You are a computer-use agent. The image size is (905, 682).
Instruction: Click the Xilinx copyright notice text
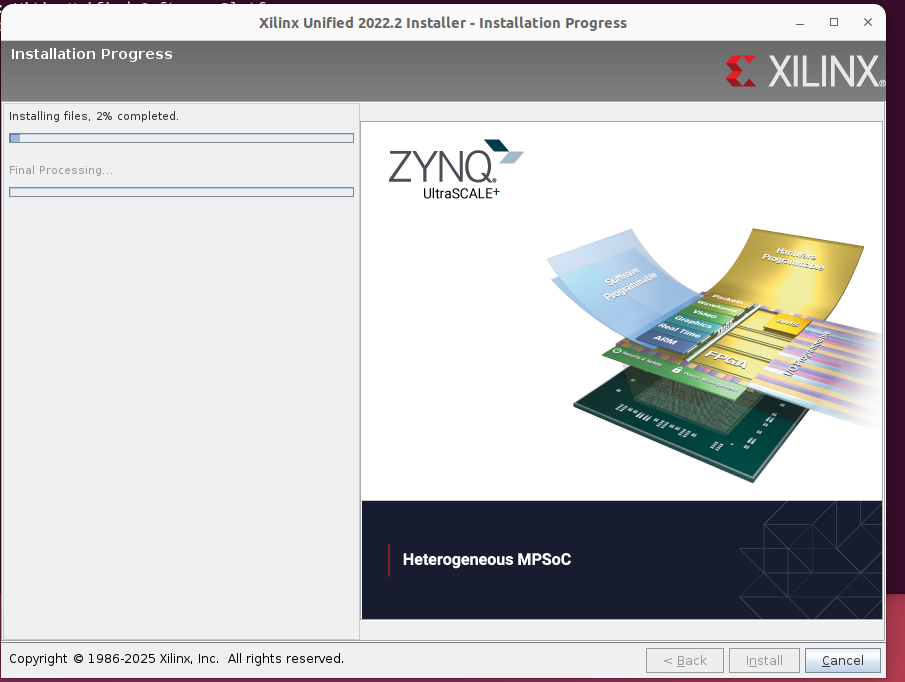(x=177, y=659)
